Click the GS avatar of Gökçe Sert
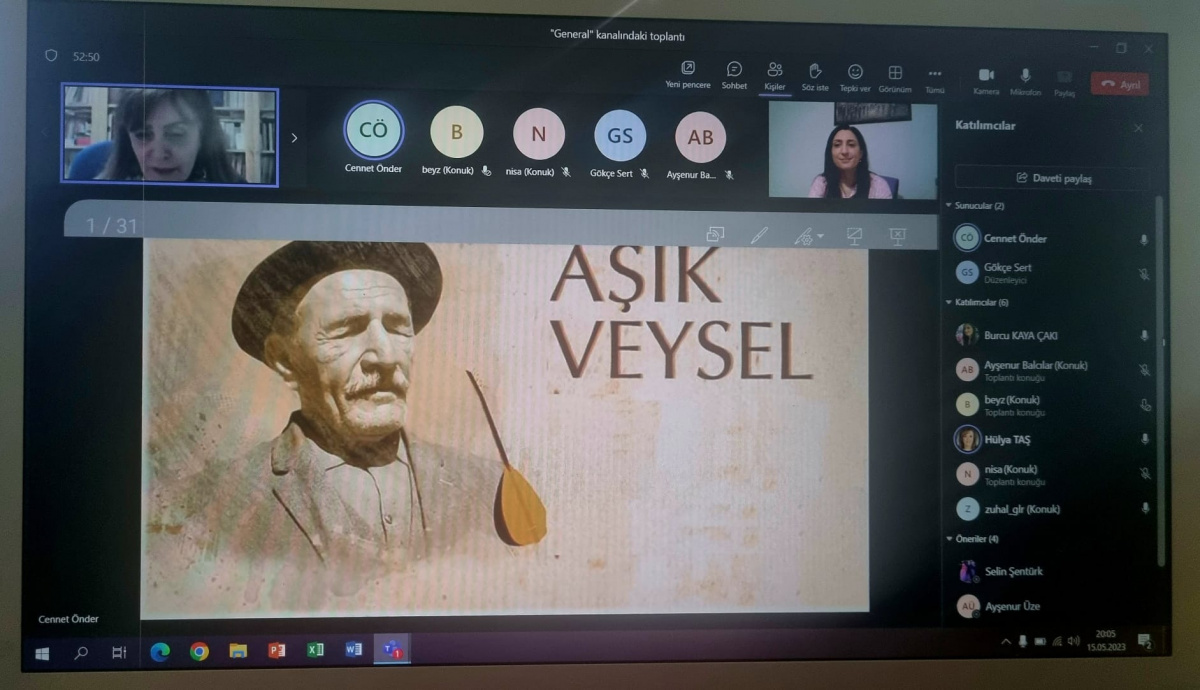Screen dimensions: 1200x690 click(620, 135)
